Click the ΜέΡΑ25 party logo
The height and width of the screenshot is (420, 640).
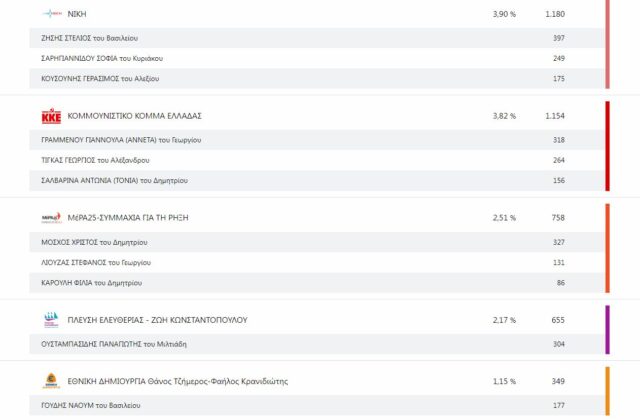(52, 218)
